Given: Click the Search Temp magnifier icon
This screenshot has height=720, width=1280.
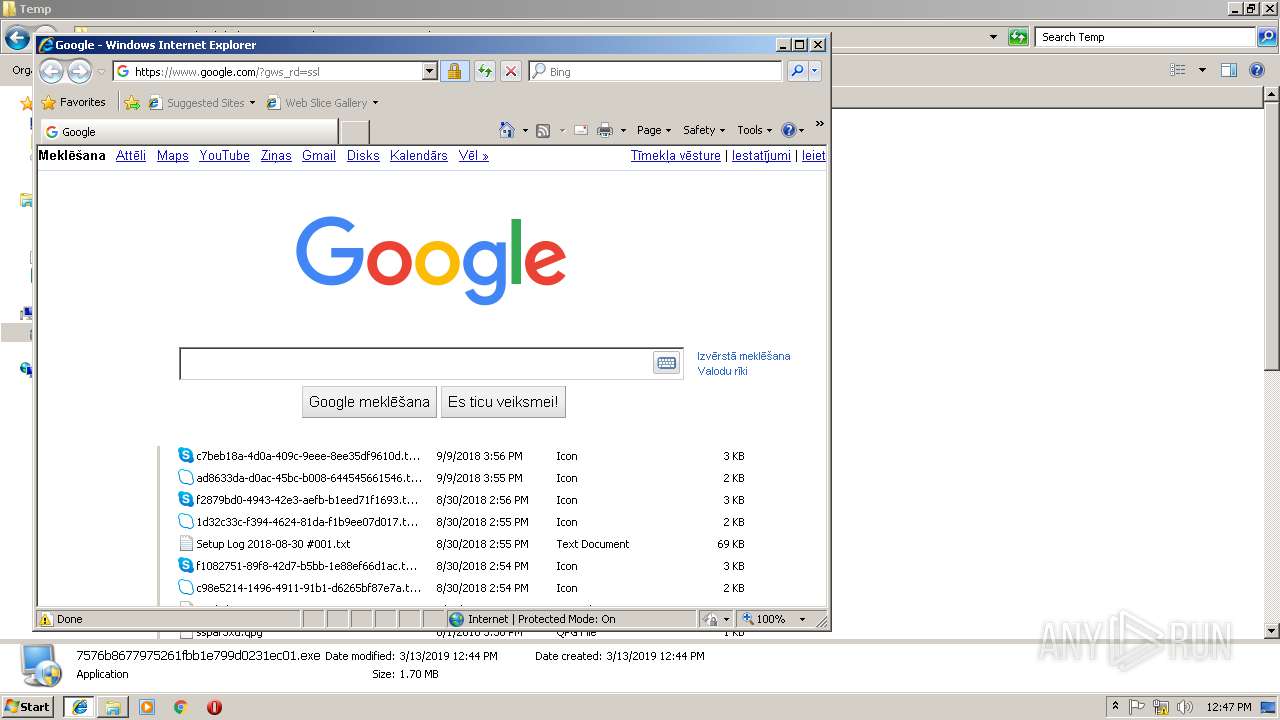Looking at the screenshot, I should 1266,37.
